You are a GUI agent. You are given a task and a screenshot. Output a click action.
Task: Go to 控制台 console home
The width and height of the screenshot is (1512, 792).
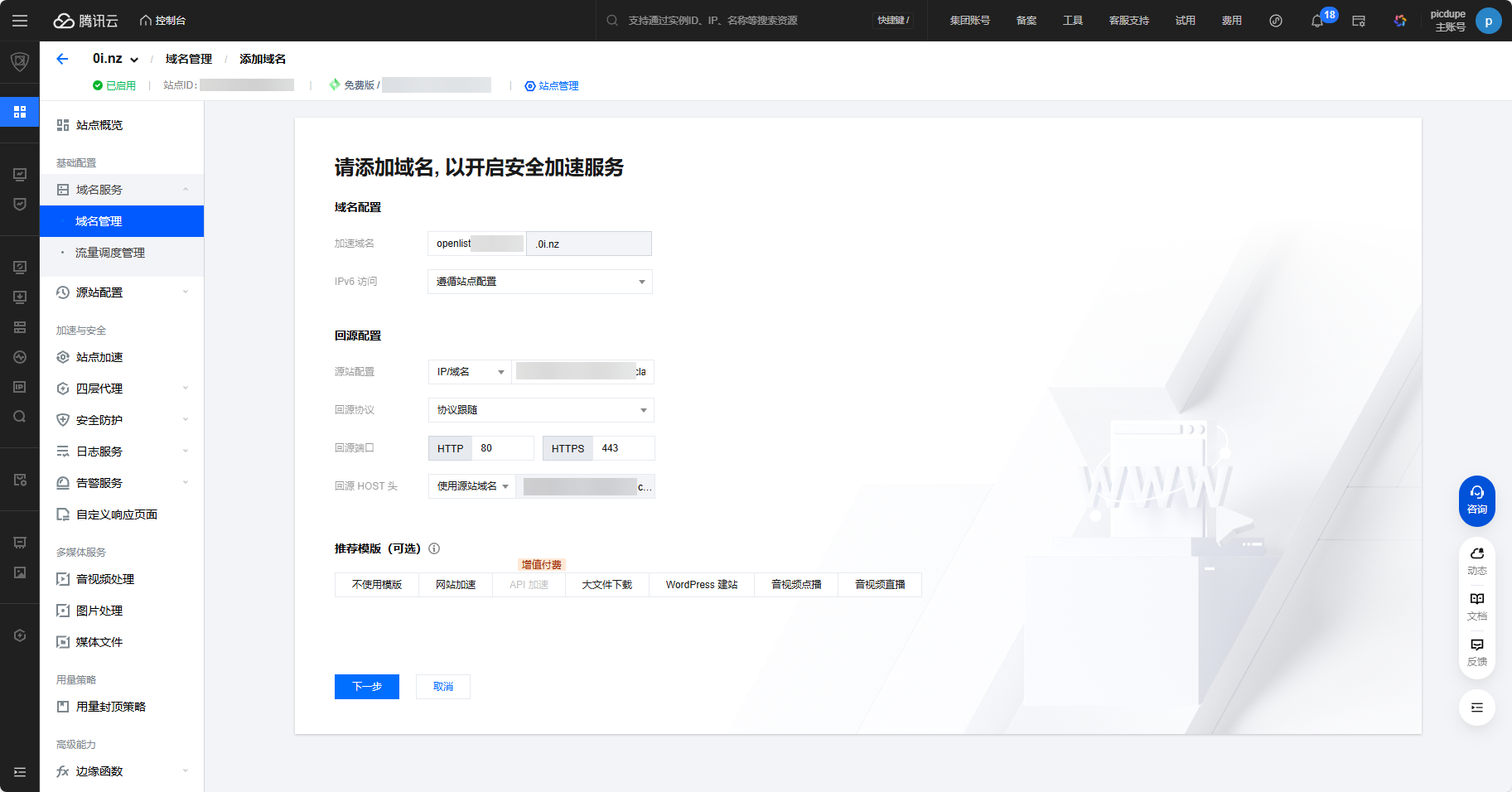pyautogui.click(x=162, y=21)
